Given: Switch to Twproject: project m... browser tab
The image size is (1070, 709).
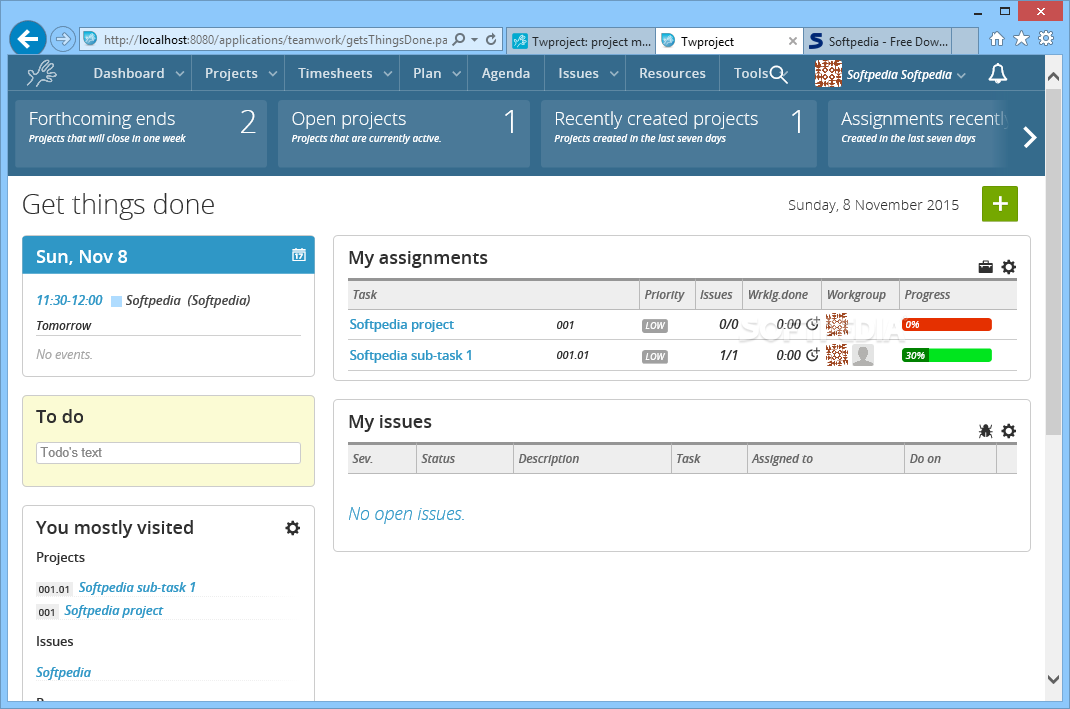Looking at the screenshot, I should pos(581,41).
